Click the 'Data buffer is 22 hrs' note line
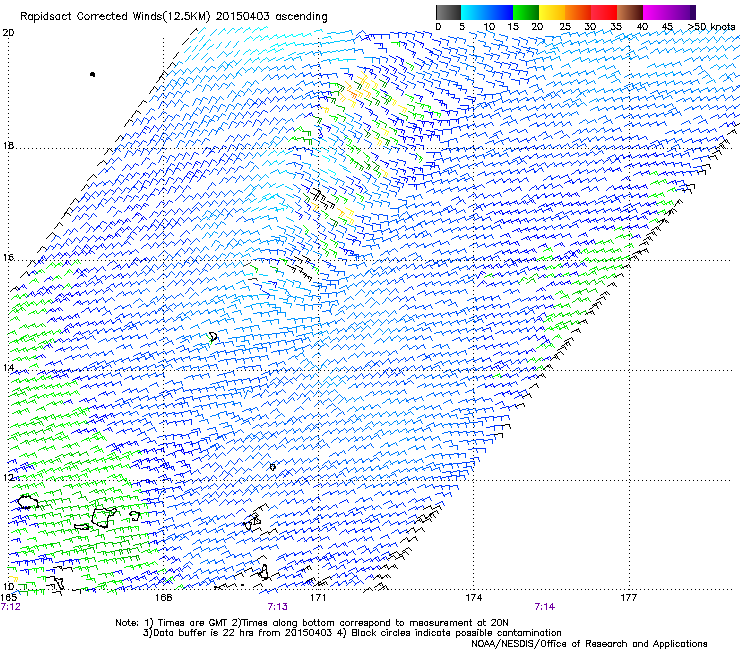Viewport: 740px width, 650px height. [352, 633]
